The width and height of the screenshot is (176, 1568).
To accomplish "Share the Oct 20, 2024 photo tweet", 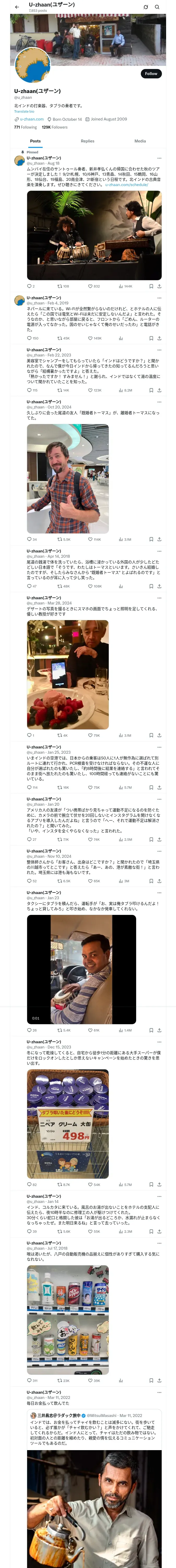I will (160, 539).
